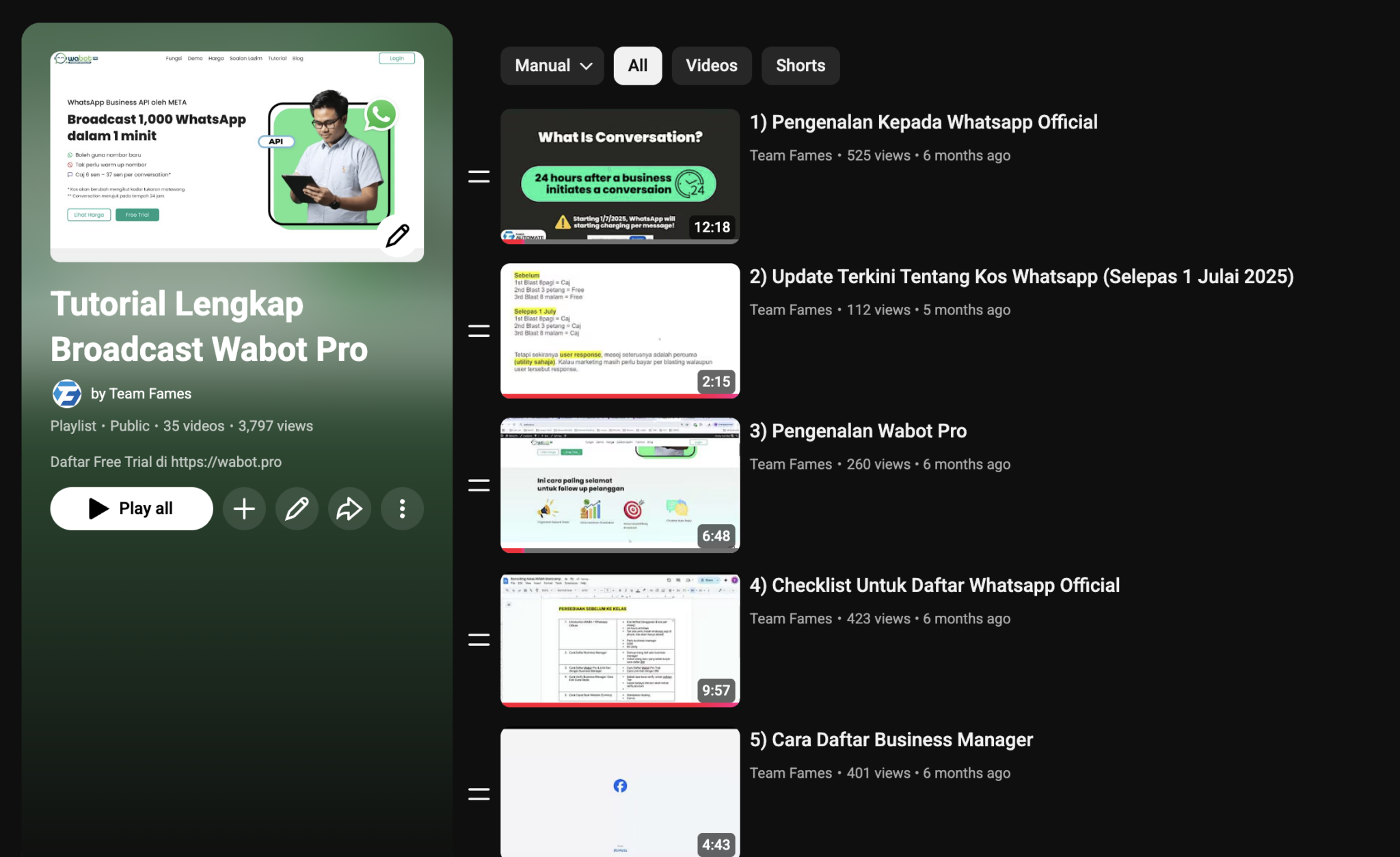Click Team Fames under the Cara Daftar video

coord(790,773)
